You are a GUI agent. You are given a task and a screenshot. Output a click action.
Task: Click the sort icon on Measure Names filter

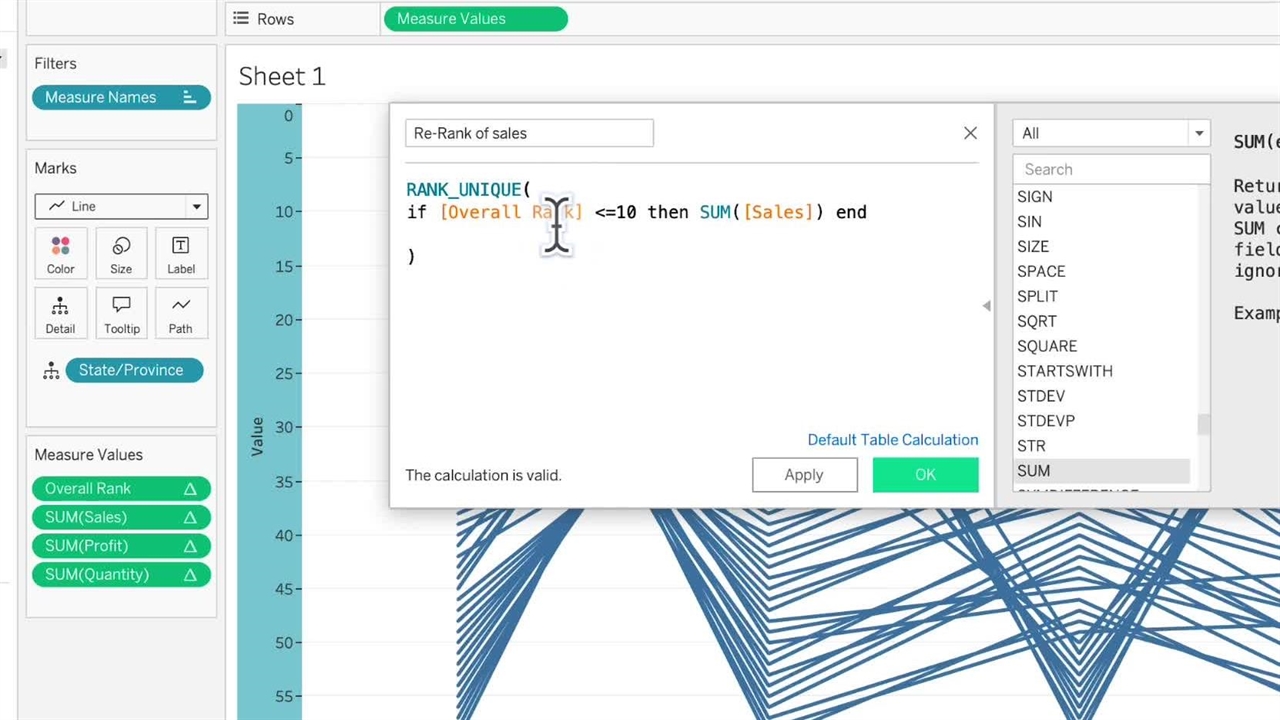(189, 97)
